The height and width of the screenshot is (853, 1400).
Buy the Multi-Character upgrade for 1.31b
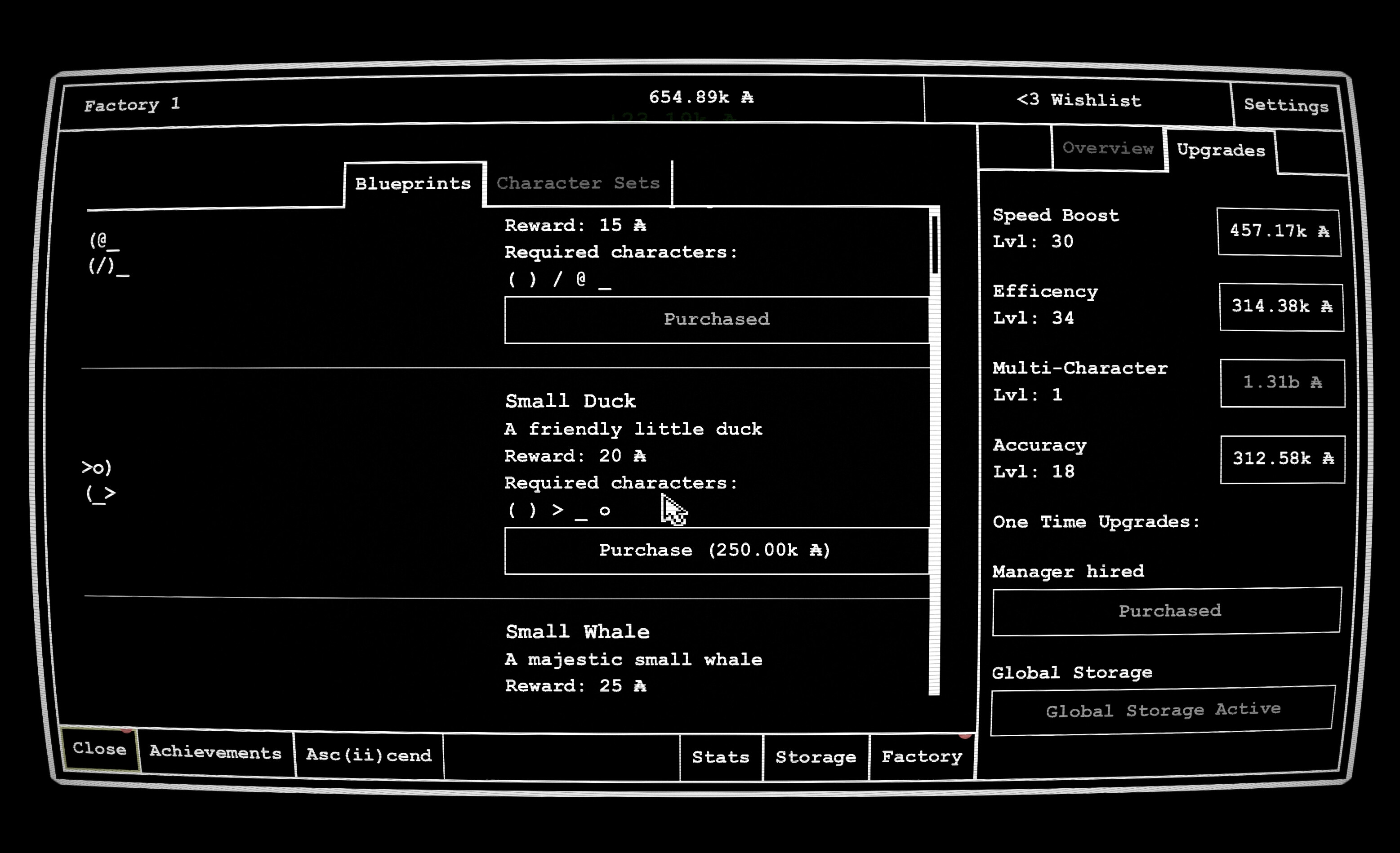click(1282, 383)
